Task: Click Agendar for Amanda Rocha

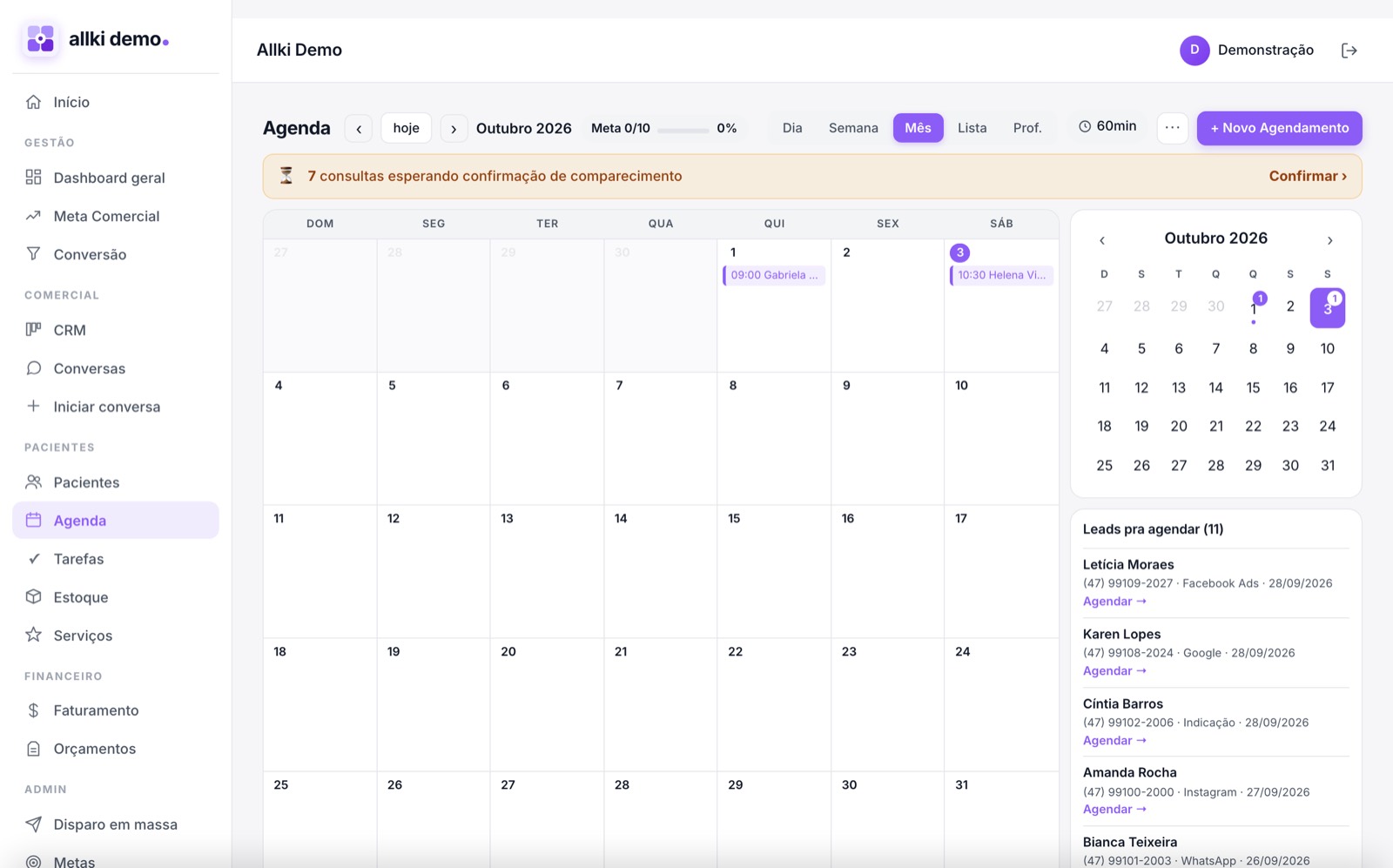Action: [x=1114, y=810]
